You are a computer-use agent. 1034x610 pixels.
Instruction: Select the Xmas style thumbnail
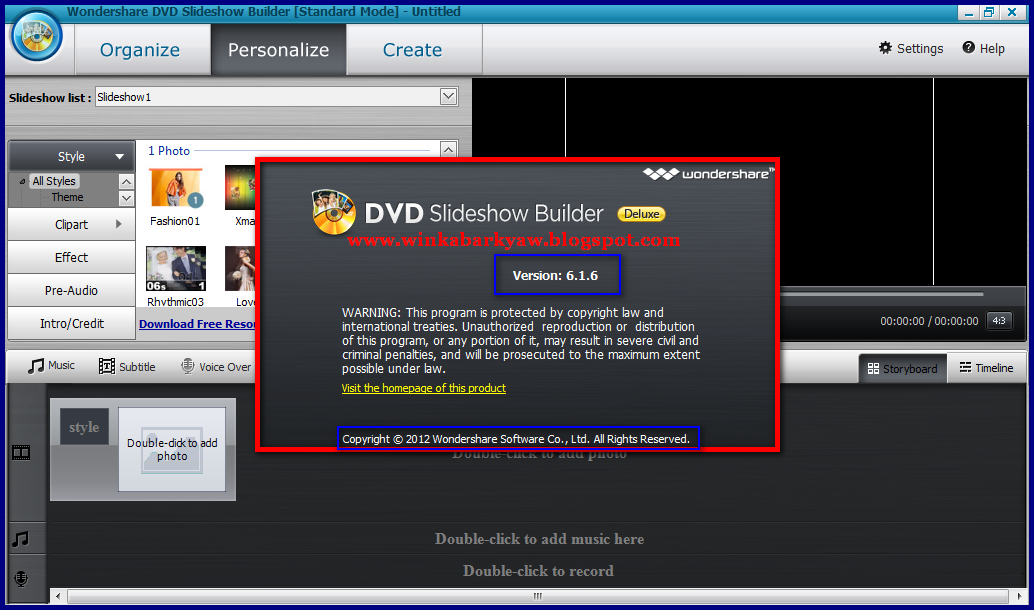[x=240, y=188]
